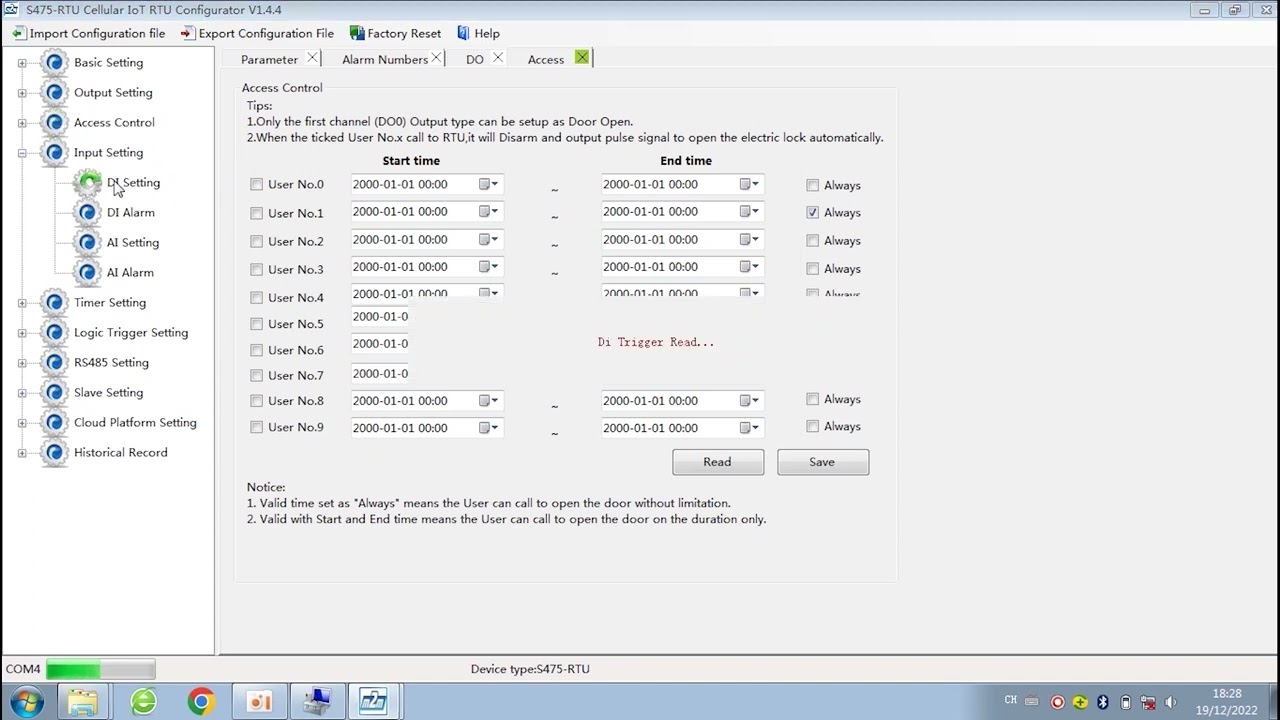Image resolution: width=1280 pixels, height=720 pixels.
Task: Tick the User No.3 checkbox
Action: click(x=257, y=269)
